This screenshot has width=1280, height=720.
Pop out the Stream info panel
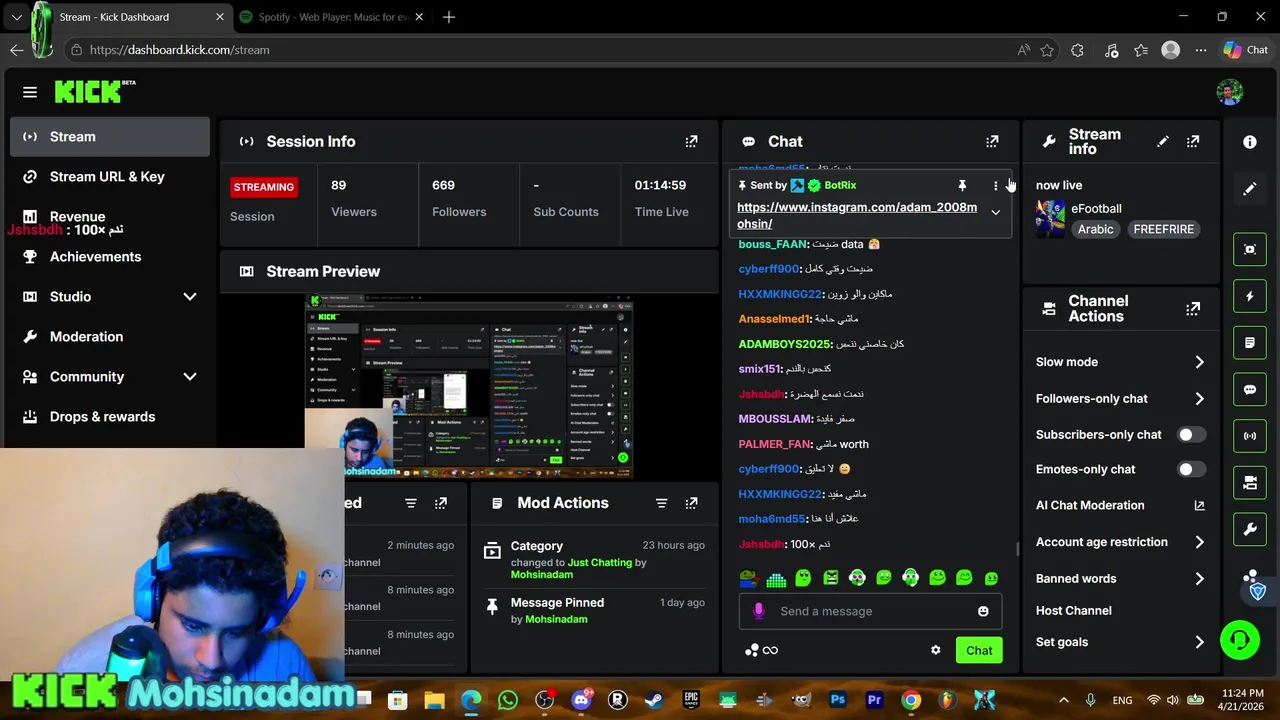pos(1193,142)
